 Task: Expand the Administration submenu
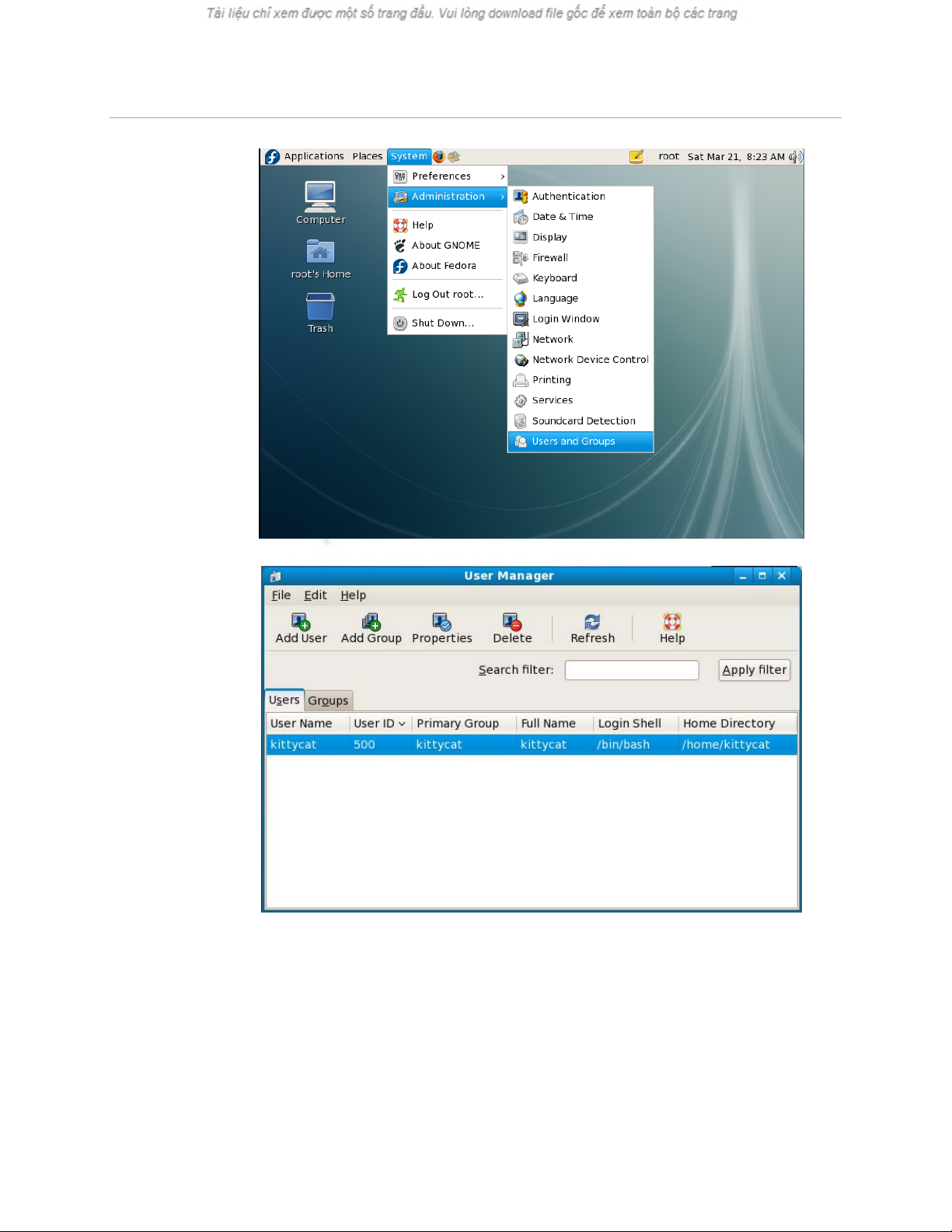coord(448,197)
